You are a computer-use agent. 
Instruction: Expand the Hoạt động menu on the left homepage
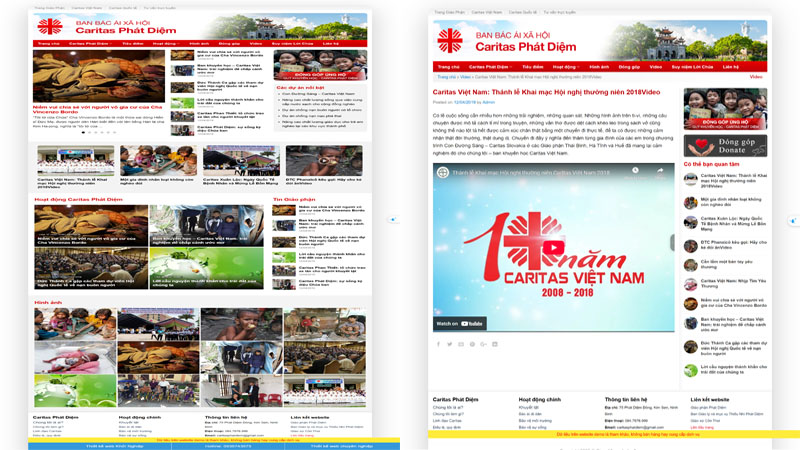click(x=166, y=44)
